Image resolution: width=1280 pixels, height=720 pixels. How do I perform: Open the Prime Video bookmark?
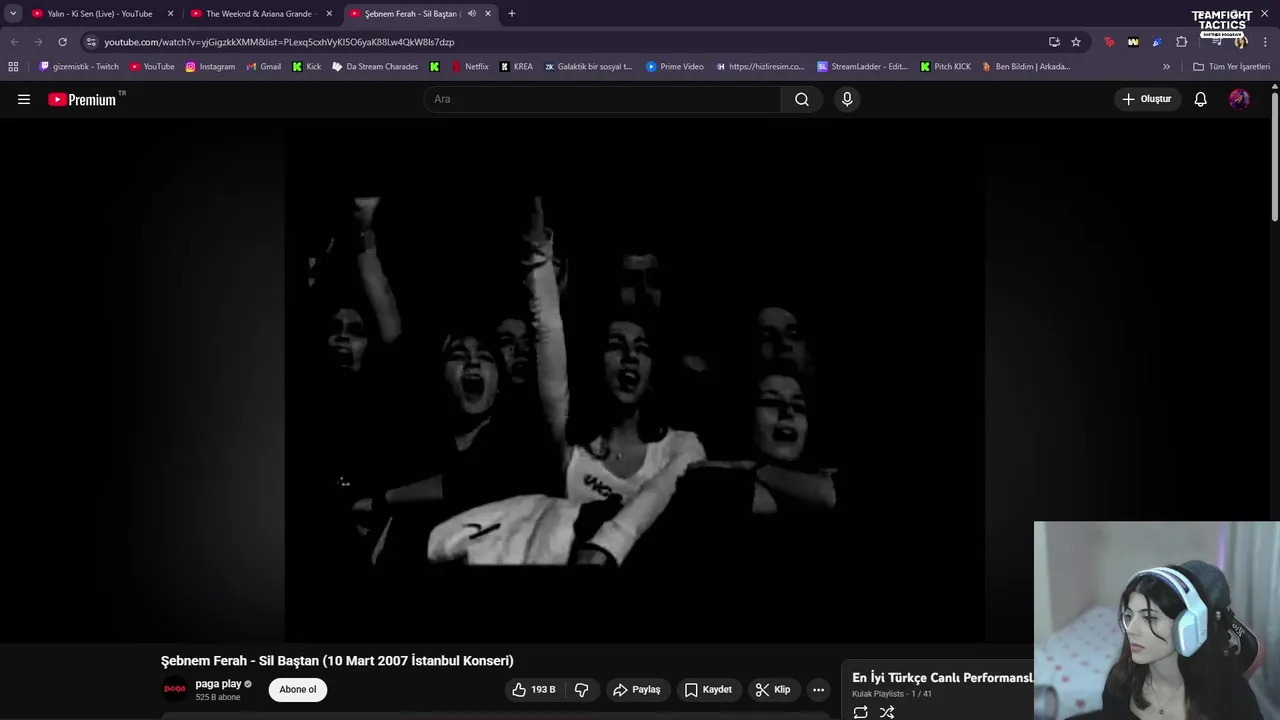pyautogui.click(x=675, y=67)
